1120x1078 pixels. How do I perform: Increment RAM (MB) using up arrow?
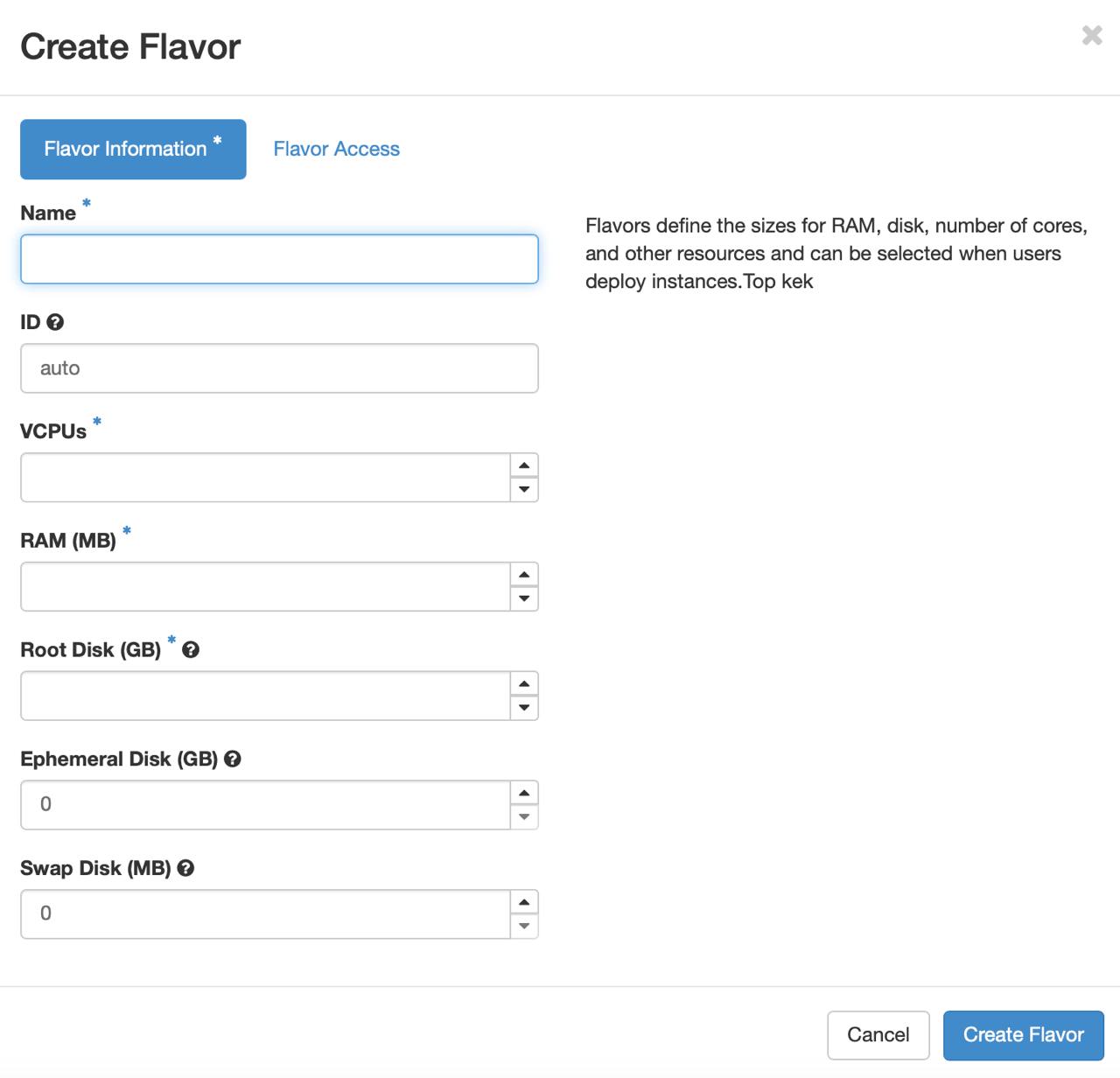click(523, 575)
